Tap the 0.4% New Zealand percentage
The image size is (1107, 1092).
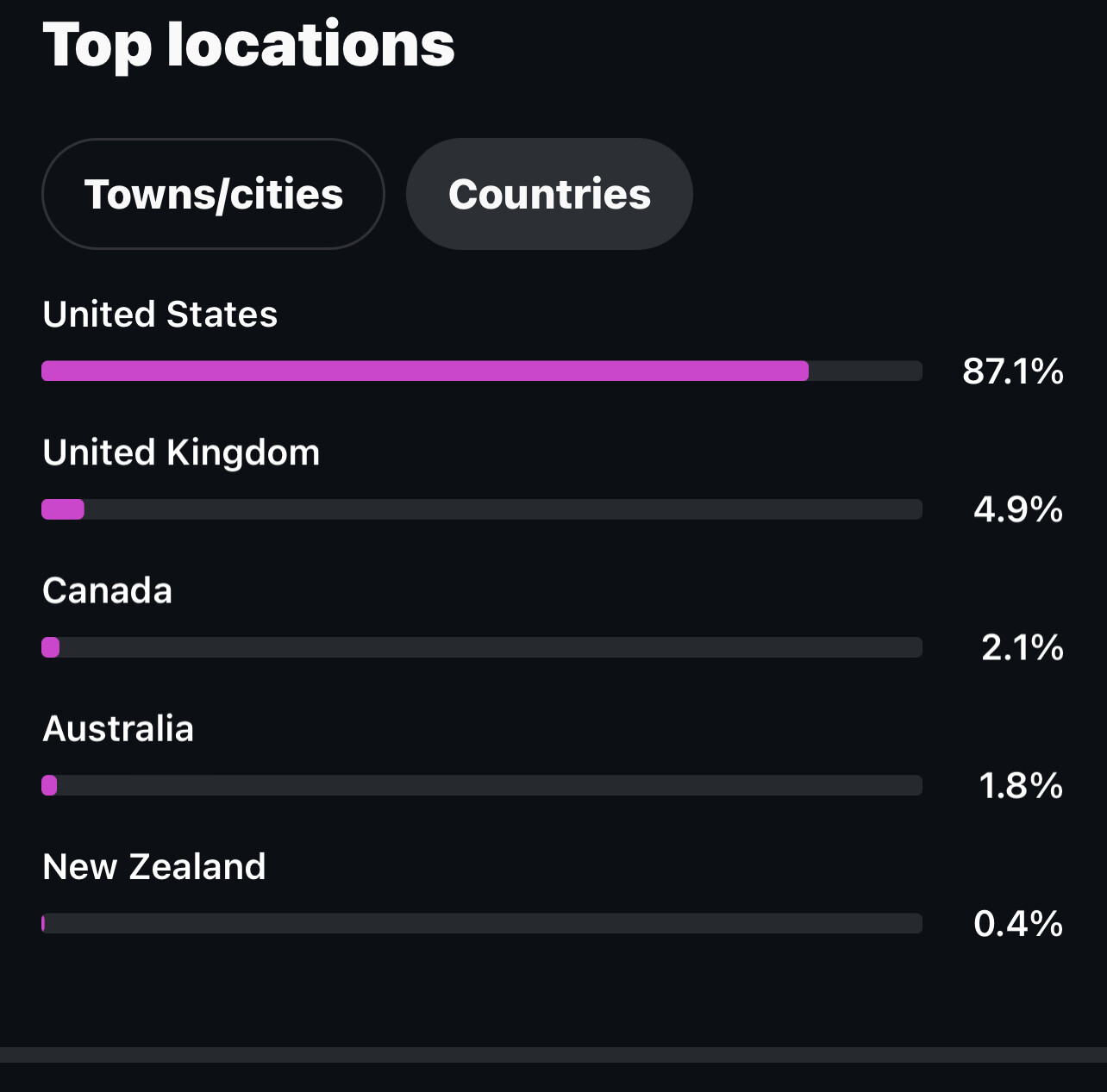tap(1018, 923)
